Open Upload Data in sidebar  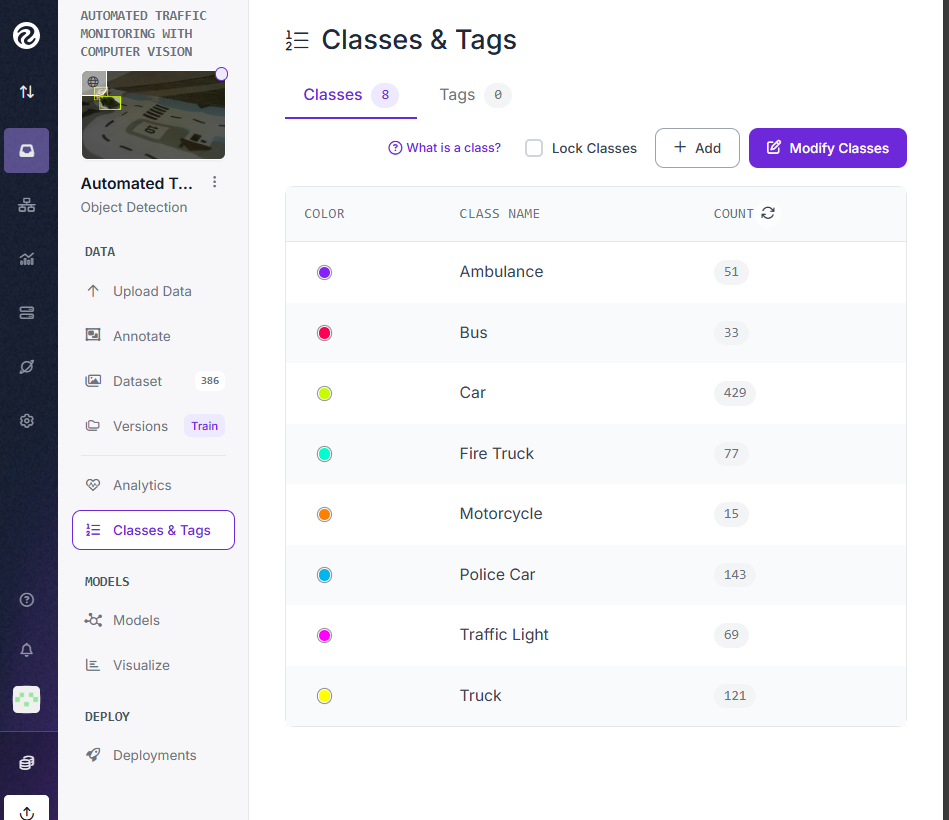coord(153,291)
